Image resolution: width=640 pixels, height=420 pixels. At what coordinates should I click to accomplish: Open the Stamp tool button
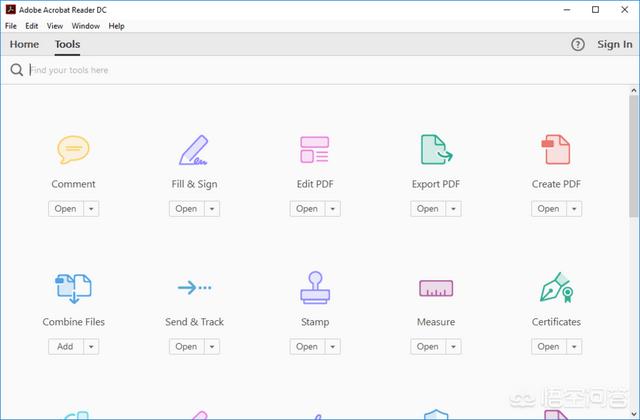click(x=307, y=347)
